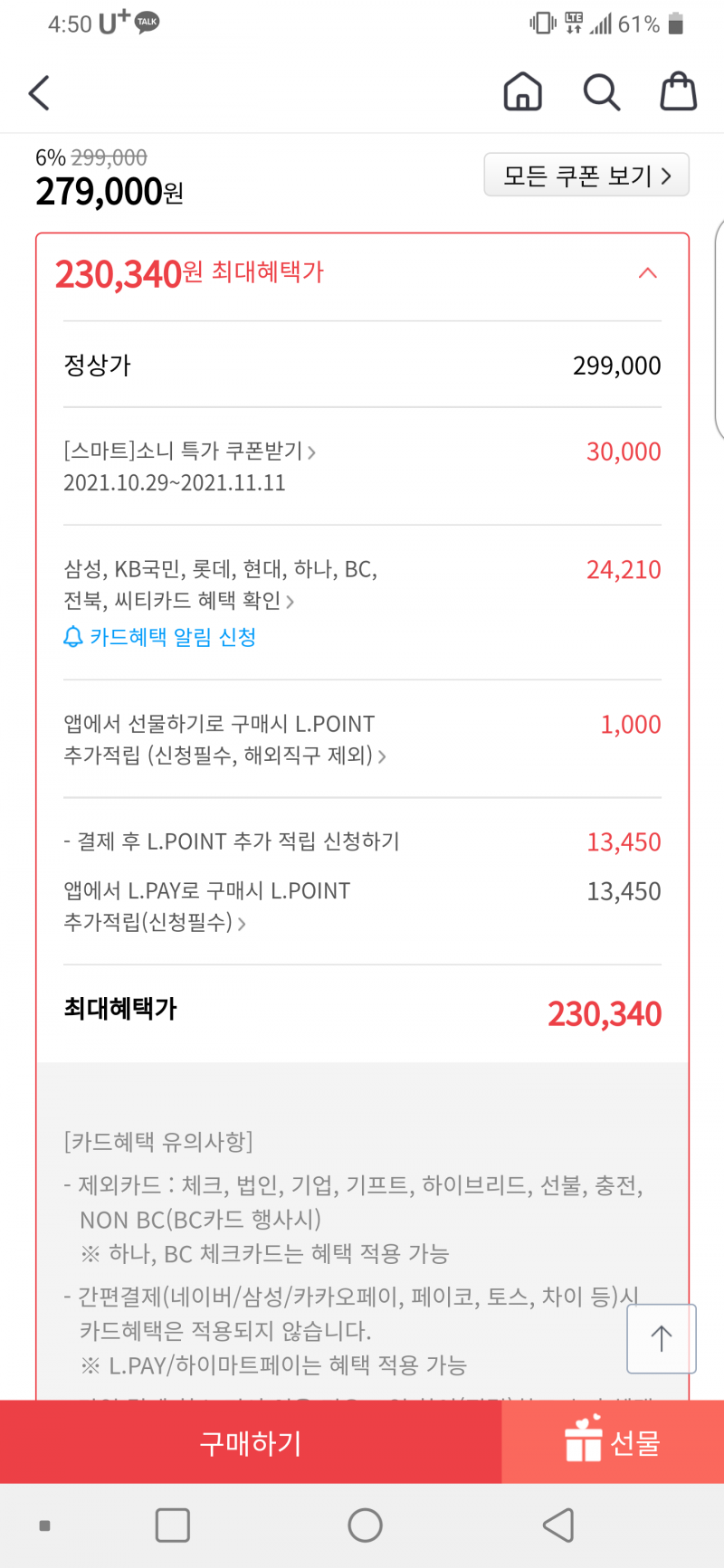Tap Android home circle button

(365, 1525)
